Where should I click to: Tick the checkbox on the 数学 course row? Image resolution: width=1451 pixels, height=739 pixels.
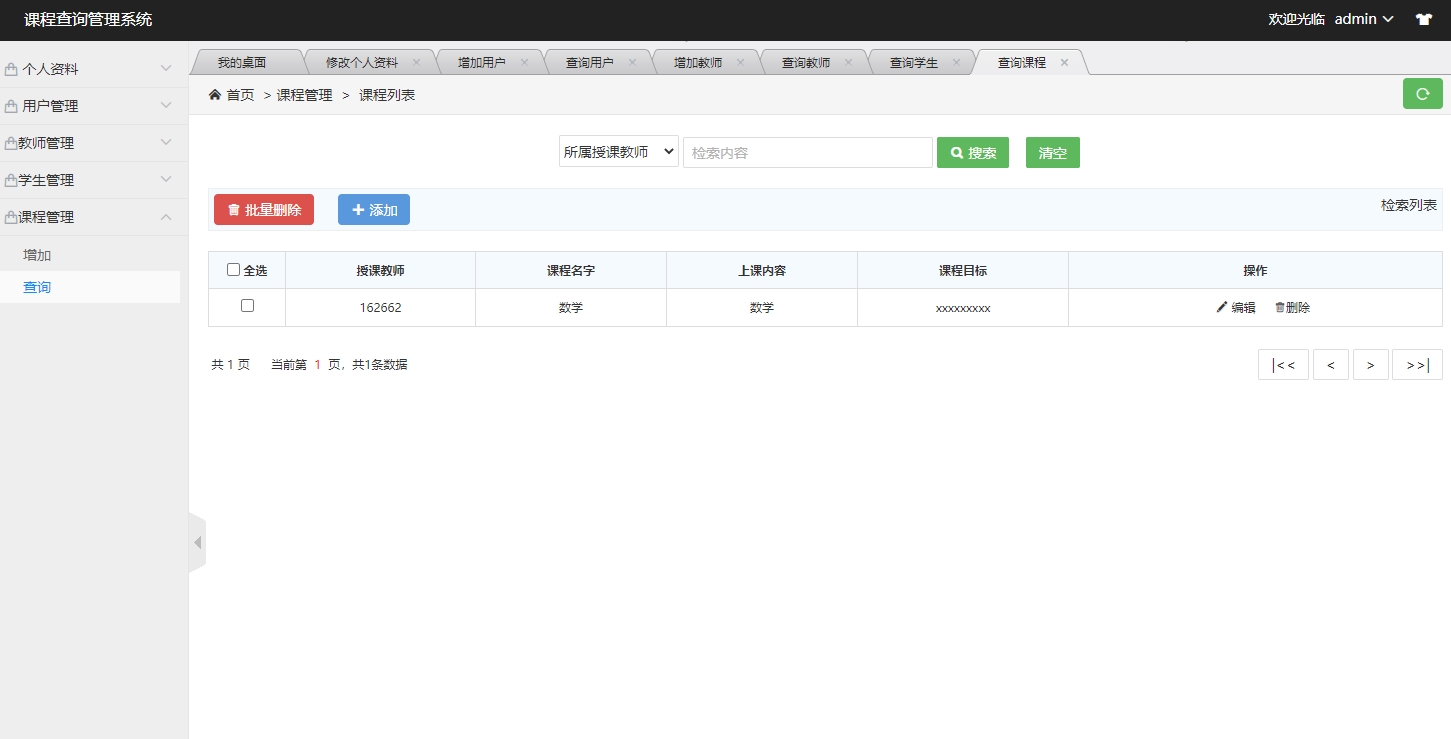[x=246, y=306]
